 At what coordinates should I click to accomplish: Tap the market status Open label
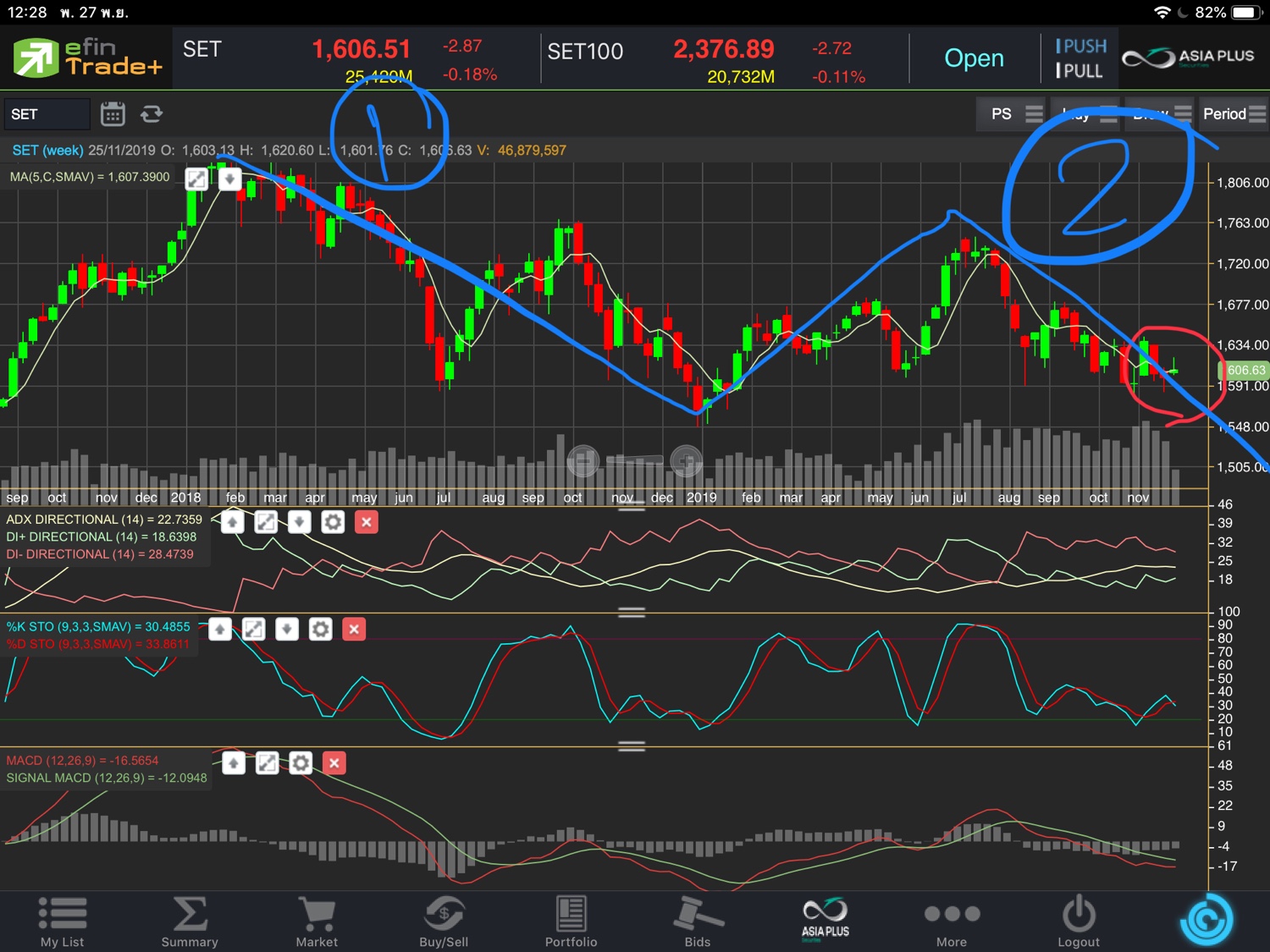click(975, 58)
